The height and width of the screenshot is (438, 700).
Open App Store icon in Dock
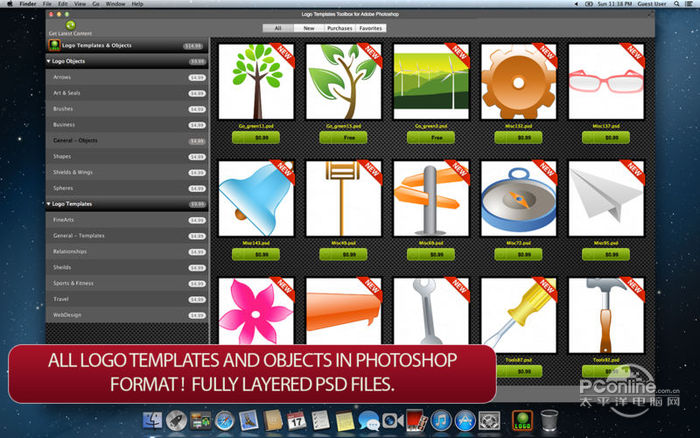click(465, 421)
